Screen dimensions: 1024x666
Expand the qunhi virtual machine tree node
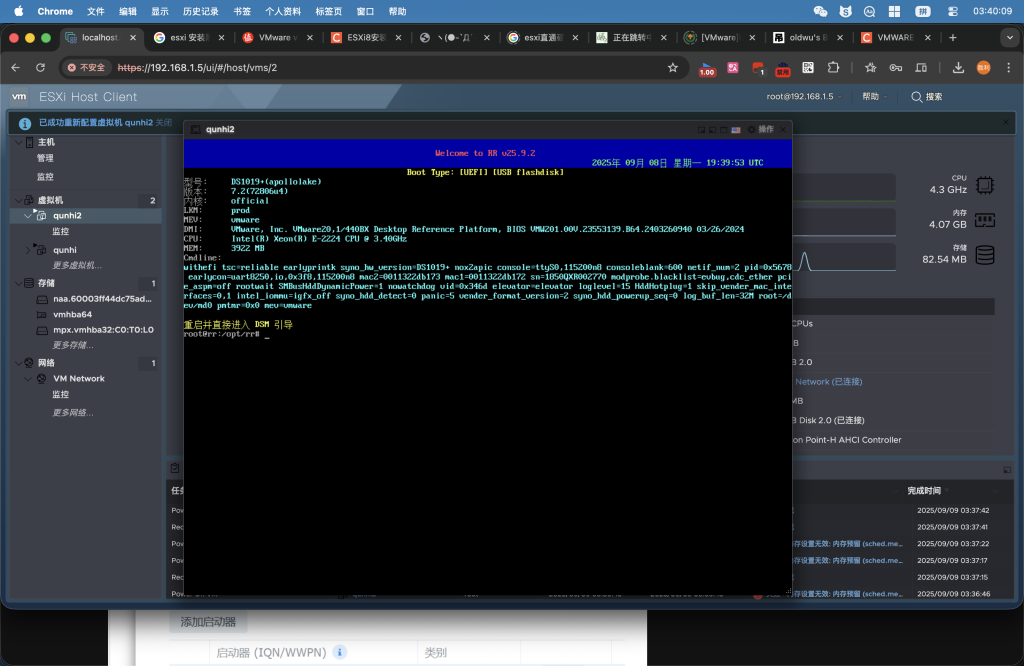(x=27, y=249)
